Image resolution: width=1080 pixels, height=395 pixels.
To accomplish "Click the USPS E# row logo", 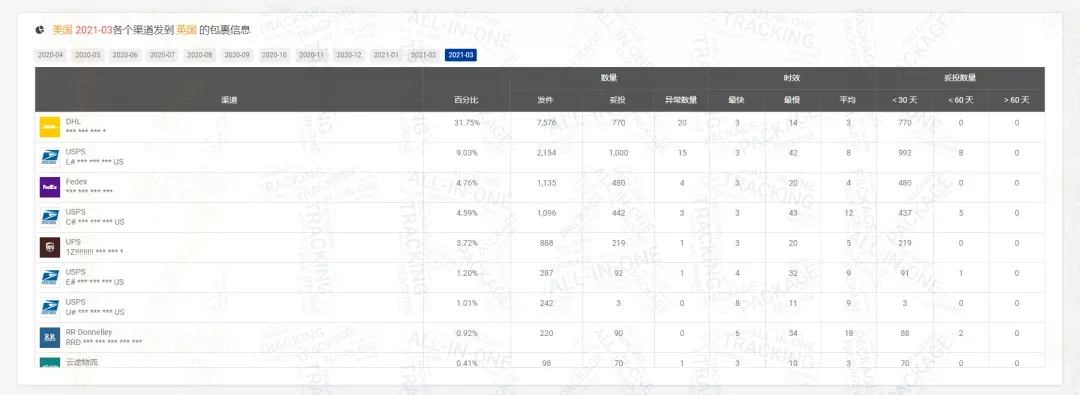I will click(x=50, y=277).
